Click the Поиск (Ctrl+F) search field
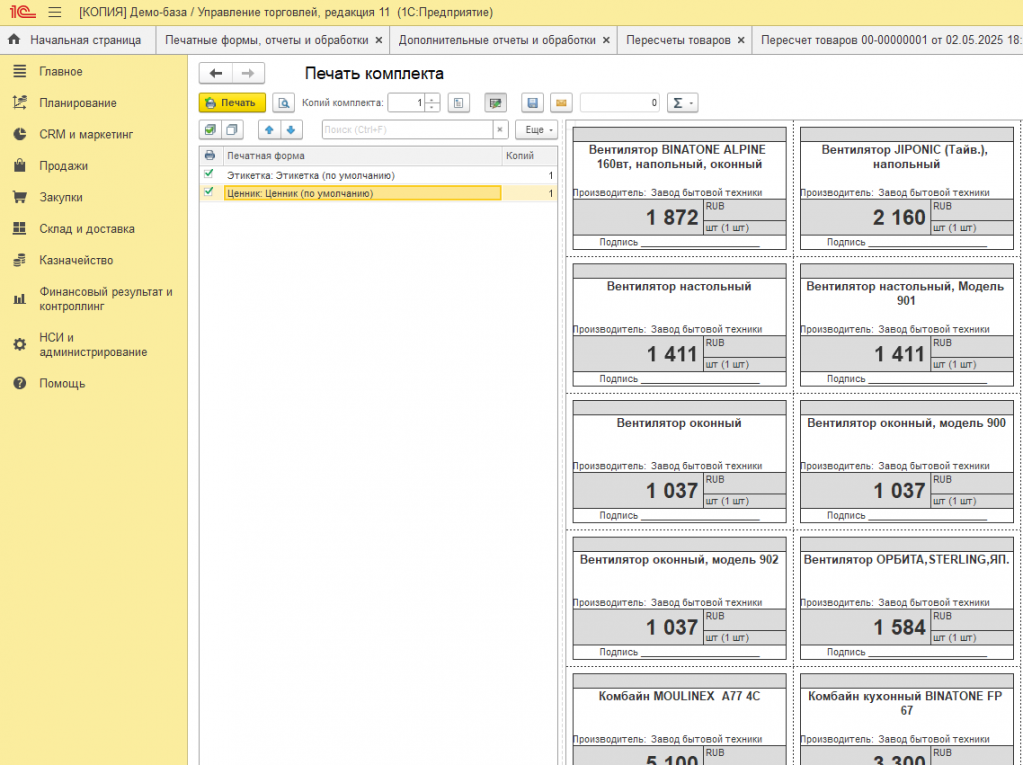Screen dimensions: 1023x765 [x=407, y=130]
